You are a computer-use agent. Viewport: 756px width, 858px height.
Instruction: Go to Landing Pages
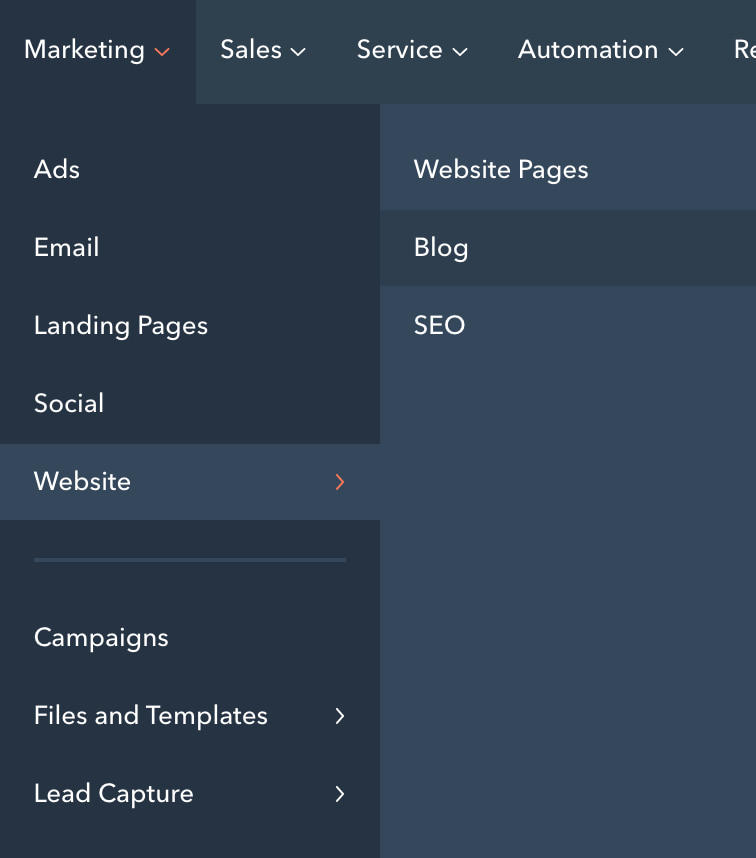tap(120, 325)
